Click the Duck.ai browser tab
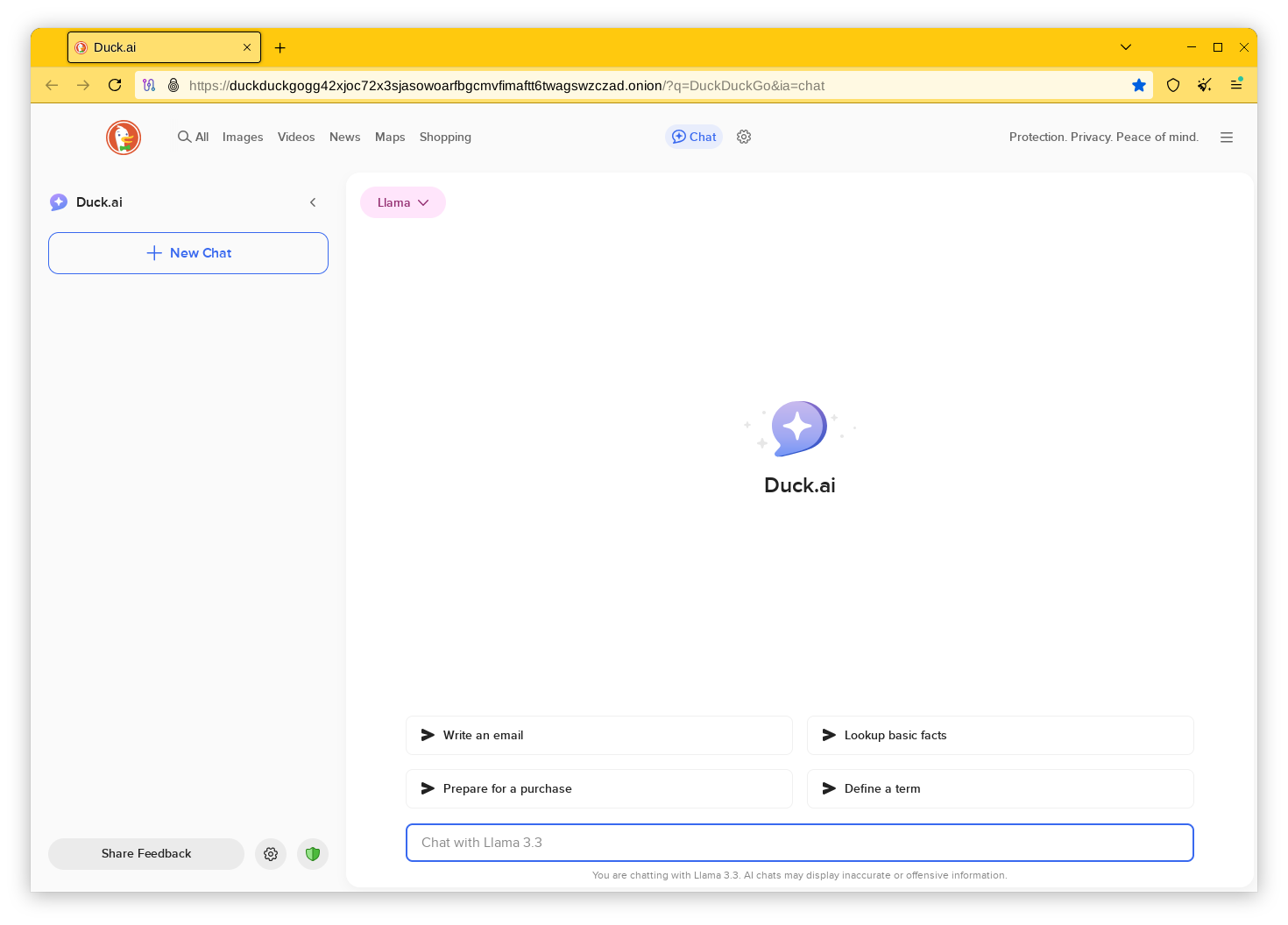1288x925 pixels. click(x=164, y=47)
